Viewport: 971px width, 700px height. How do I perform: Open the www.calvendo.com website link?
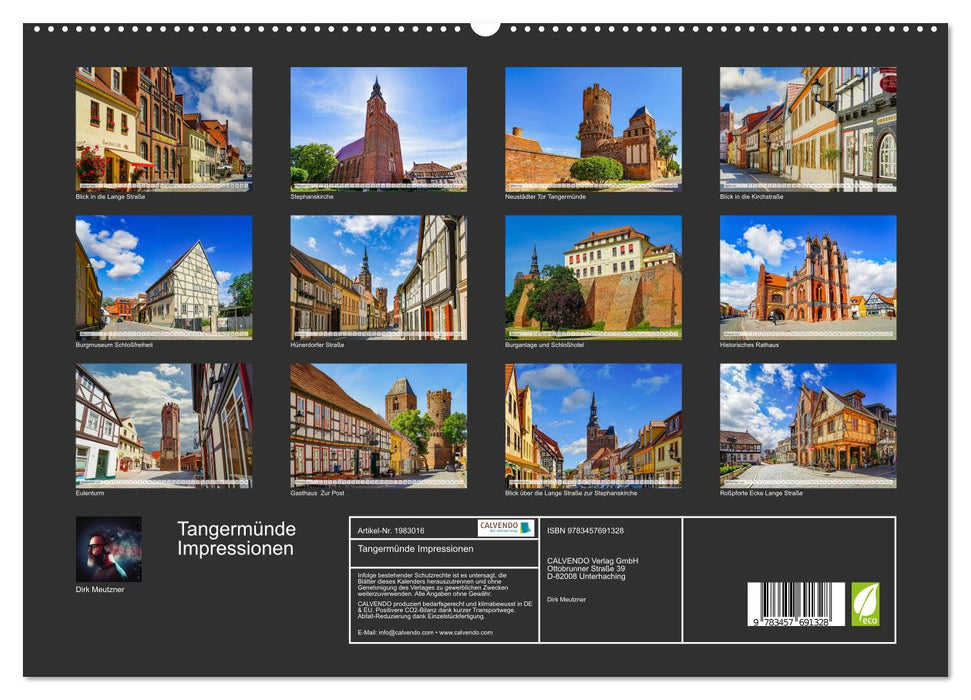465,634
